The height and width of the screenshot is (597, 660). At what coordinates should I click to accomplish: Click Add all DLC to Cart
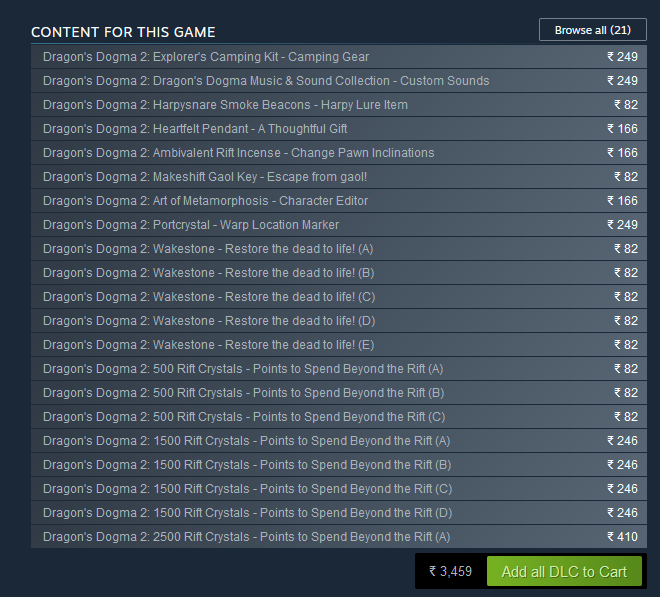pos(564,572)
